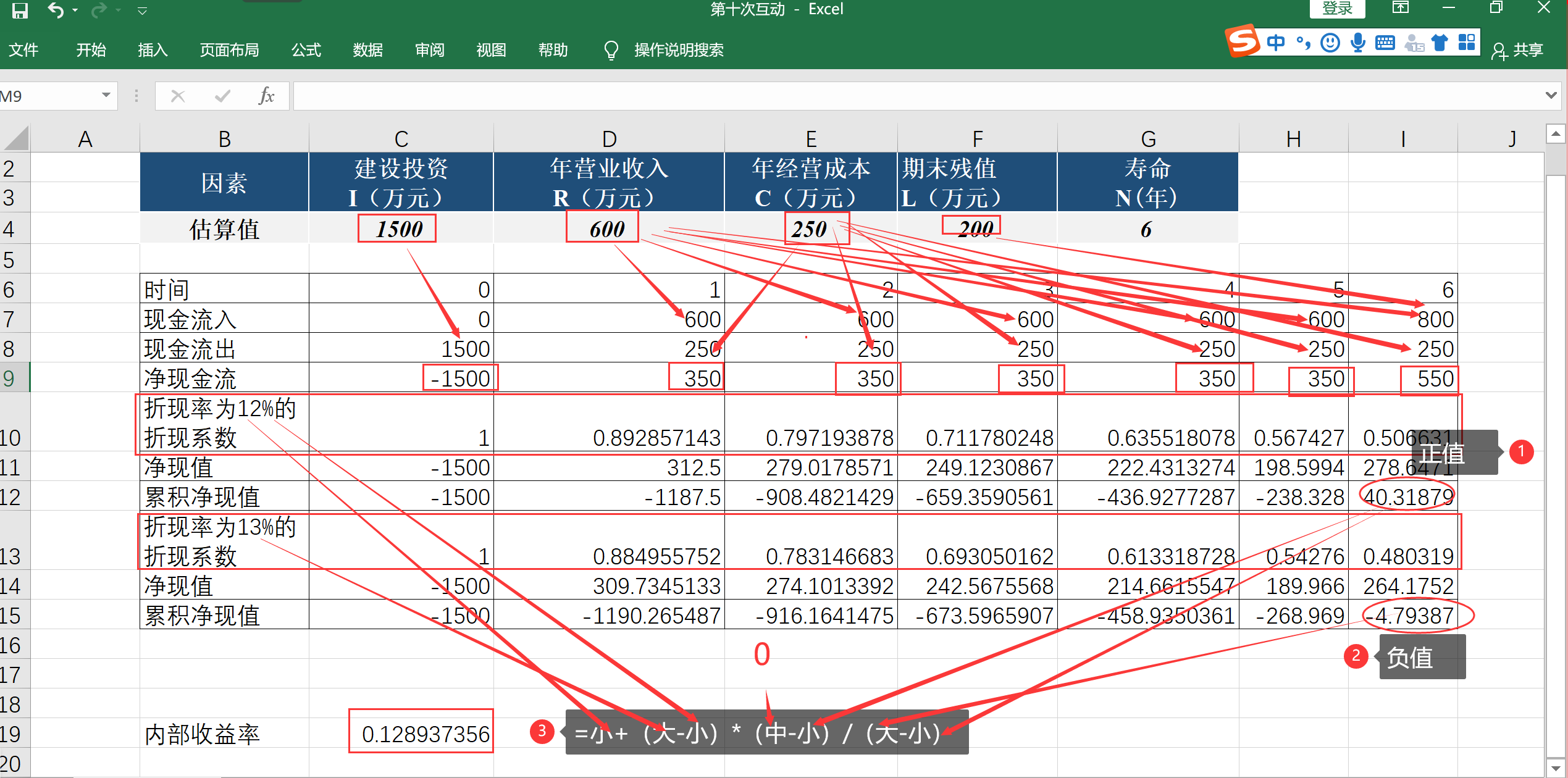Viewport: 1568px width, 778px height.
Task: Open the ribbon display options button
Action: 1400,8
